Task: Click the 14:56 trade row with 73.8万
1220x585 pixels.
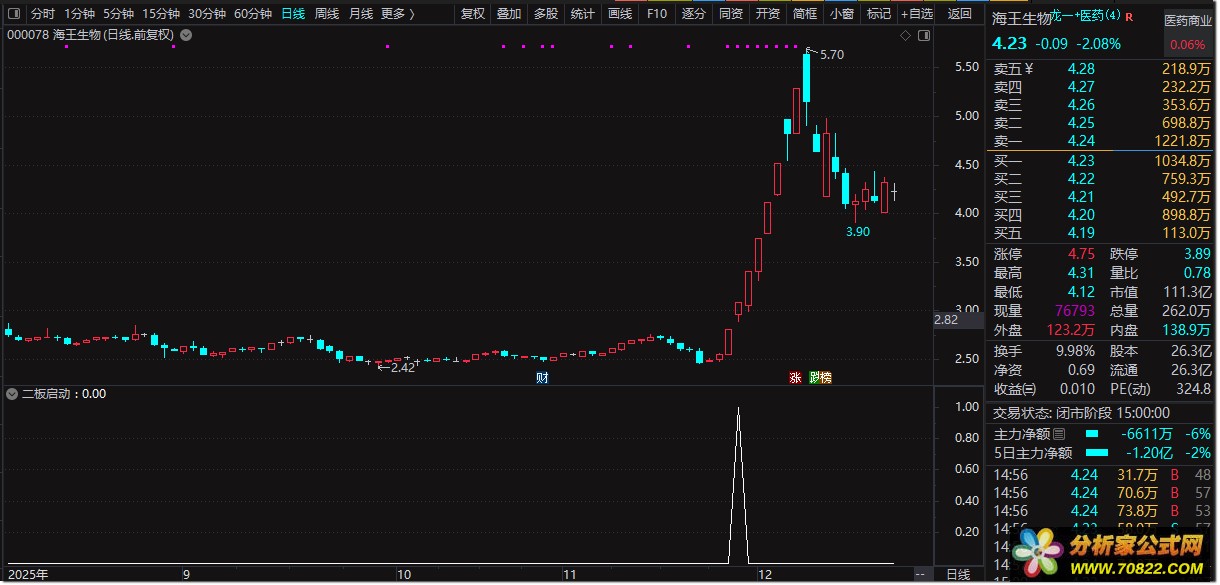Action: click(x=1102, y=511)
